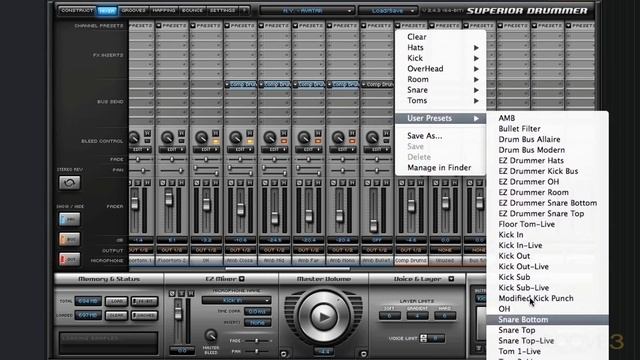Click the icon right of master volume value
640x360 pixels.
[363, 353]
